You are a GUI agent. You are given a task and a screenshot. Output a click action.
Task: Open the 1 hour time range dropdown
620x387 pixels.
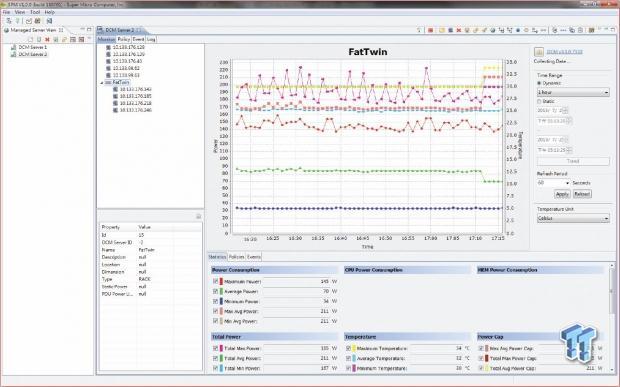pyautogui.click(x=573, y=92)
